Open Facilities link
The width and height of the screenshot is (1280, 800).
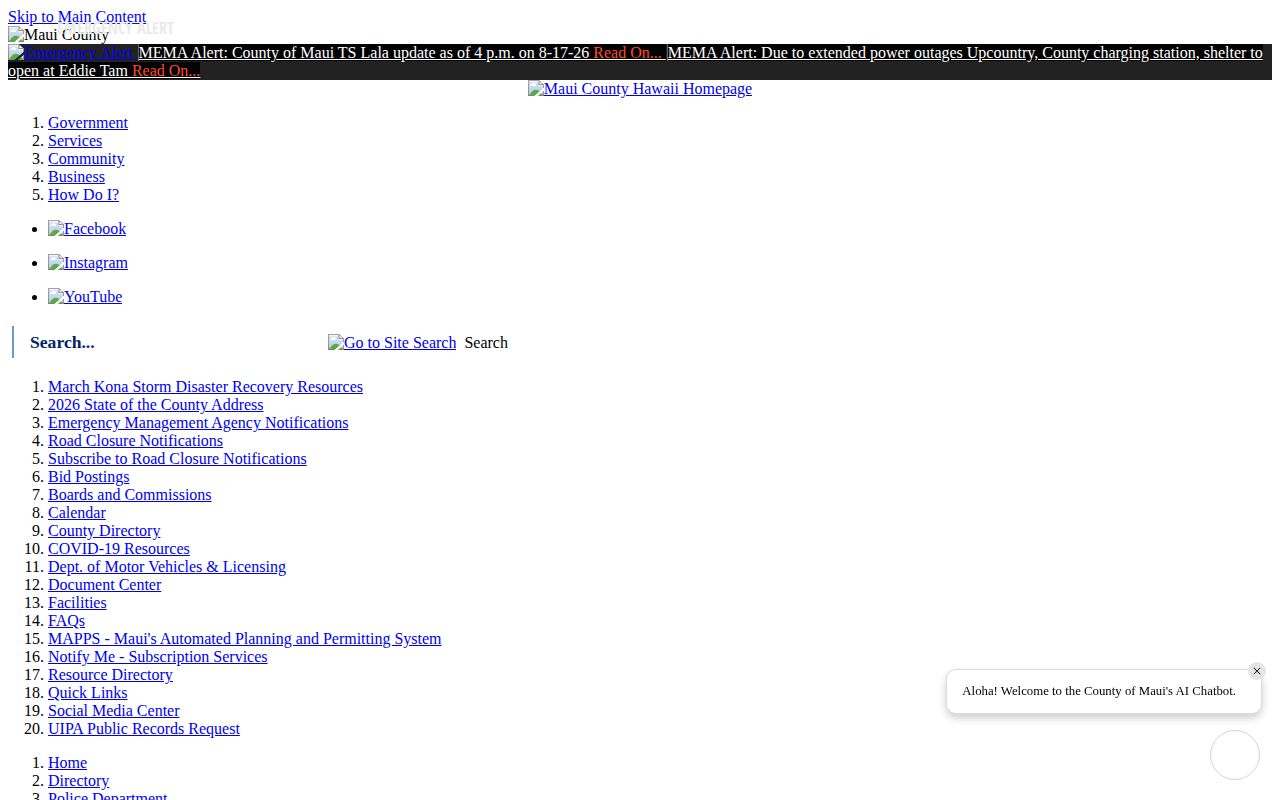coord(77,603)
